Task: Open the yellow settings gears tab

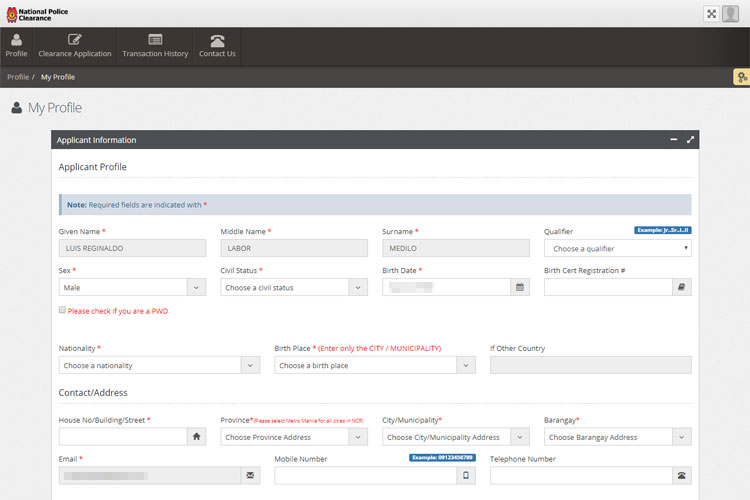Action: click(742, 77)
